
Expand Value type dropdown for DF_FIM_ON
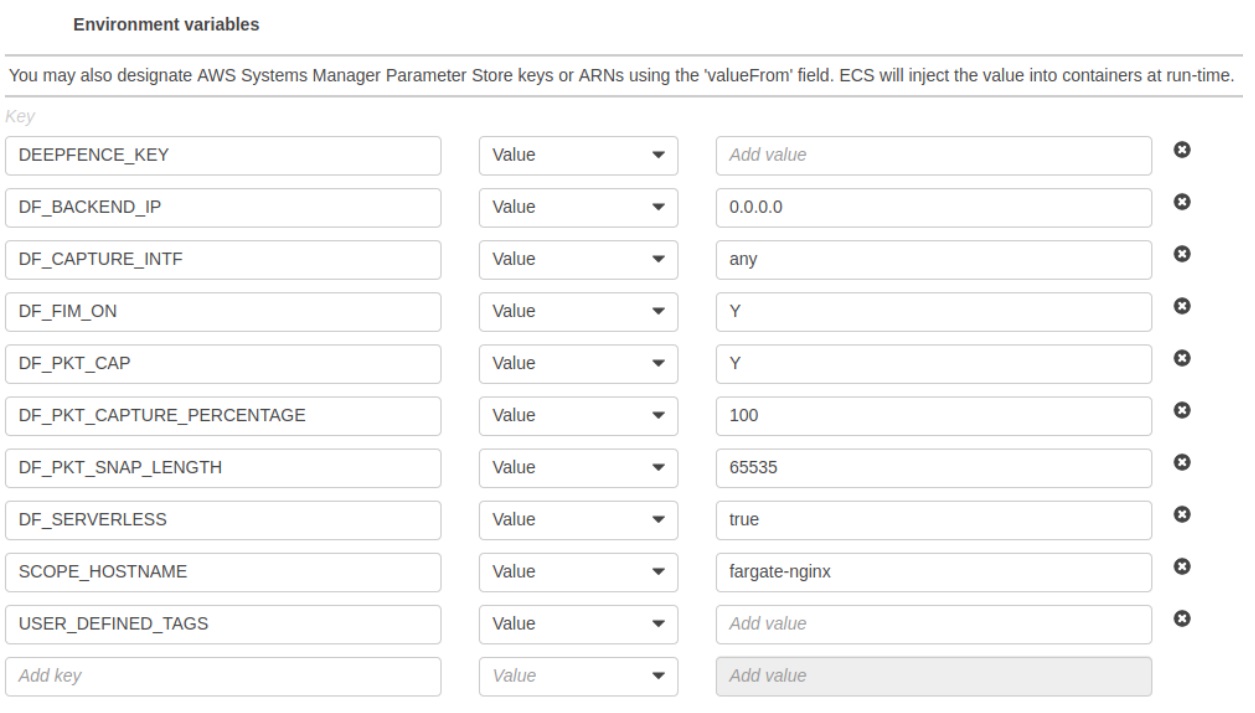click(x=578, y=312)
